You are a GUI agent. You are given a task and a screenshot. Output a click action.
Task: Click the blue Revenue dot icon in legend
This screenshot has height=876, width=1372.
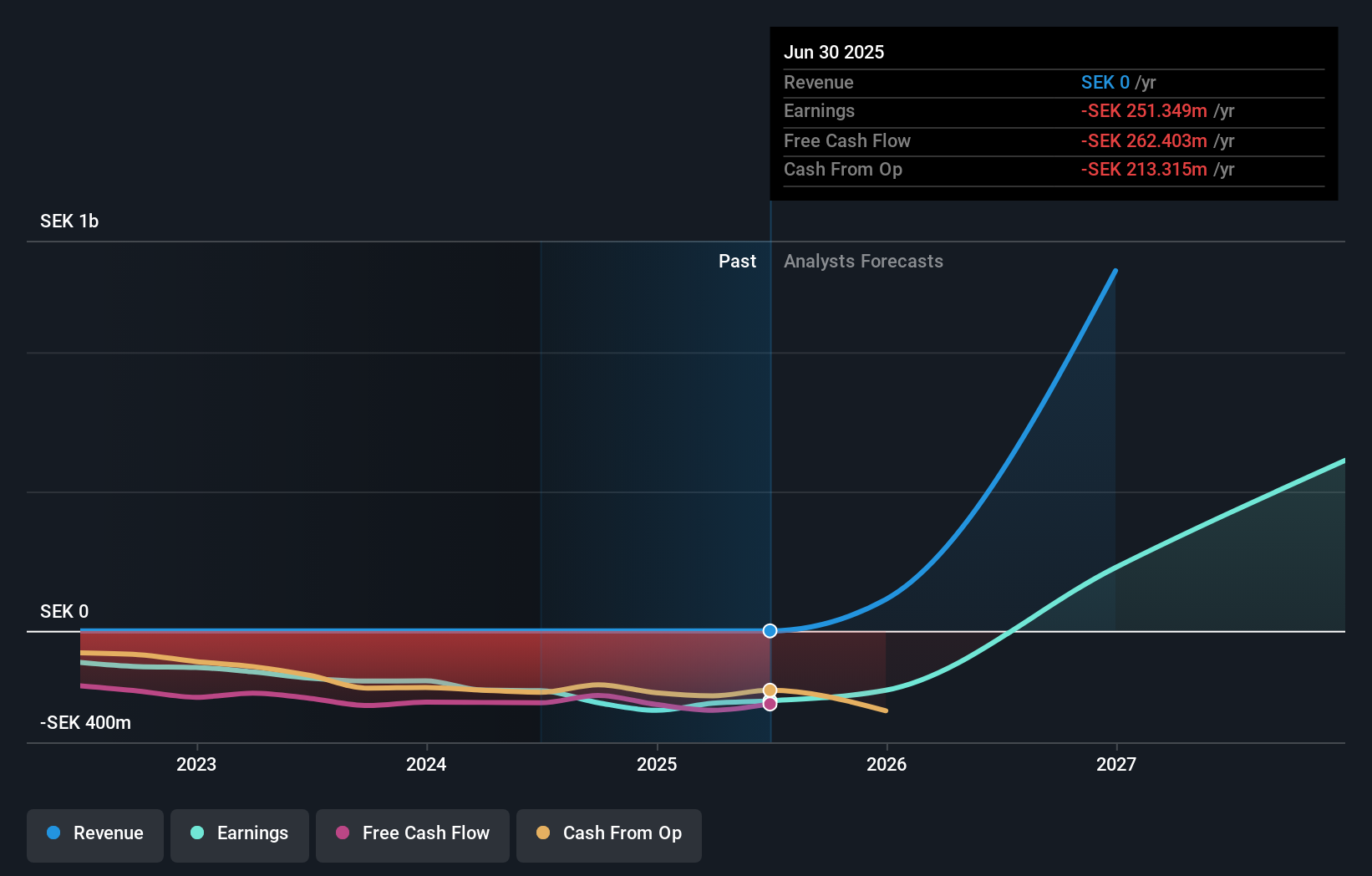pos(53,833)
